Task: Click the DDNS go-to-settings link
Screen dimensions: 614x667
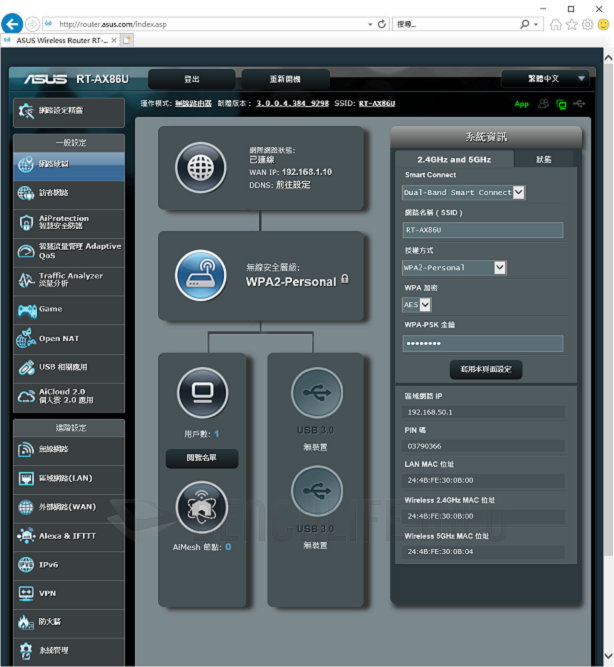Action: (293, 185)
